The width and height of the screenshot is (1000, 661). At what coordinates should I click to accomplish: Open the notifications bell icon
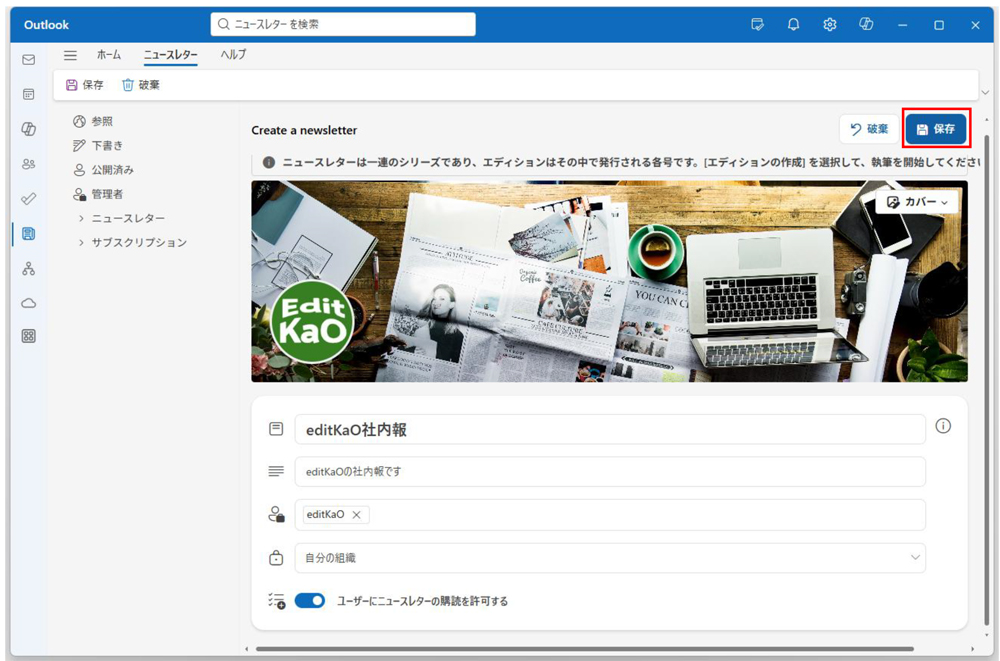tap(793, 24)
